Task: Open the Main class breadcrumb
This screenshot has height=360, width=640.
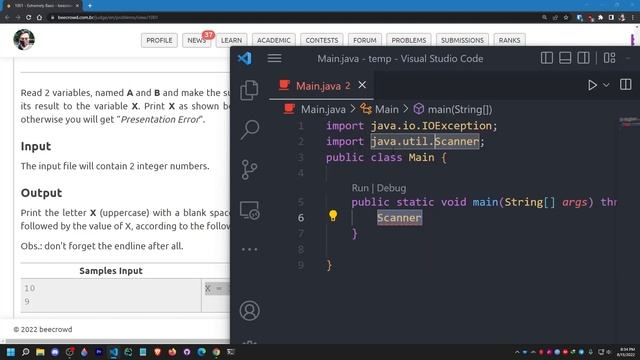Action: pos(386,109)
